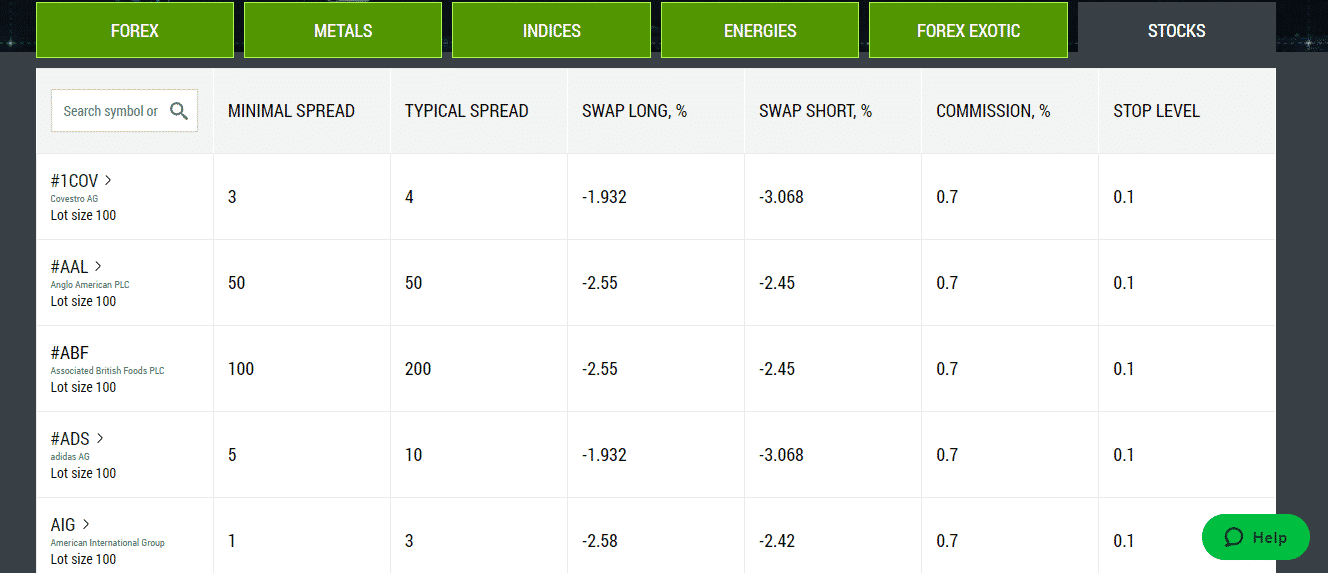Screen dimensions: 1328x573
Task: Click the MINIMAL SPREAD column header
Action: coord(291,111)
